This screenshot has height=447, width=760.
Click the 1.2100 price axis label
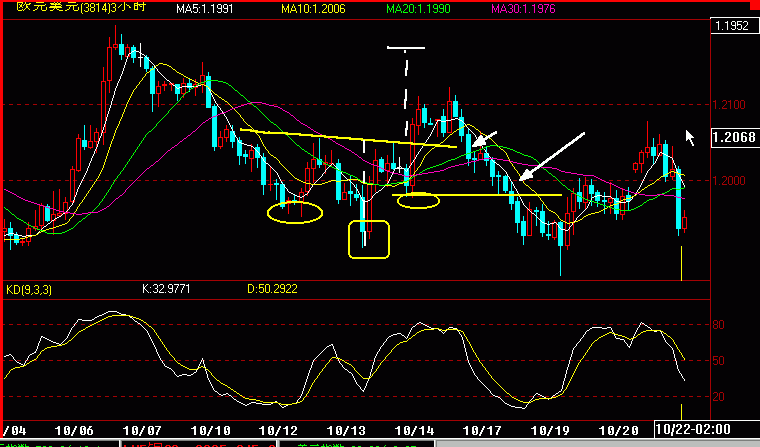[x=729, y=105]
